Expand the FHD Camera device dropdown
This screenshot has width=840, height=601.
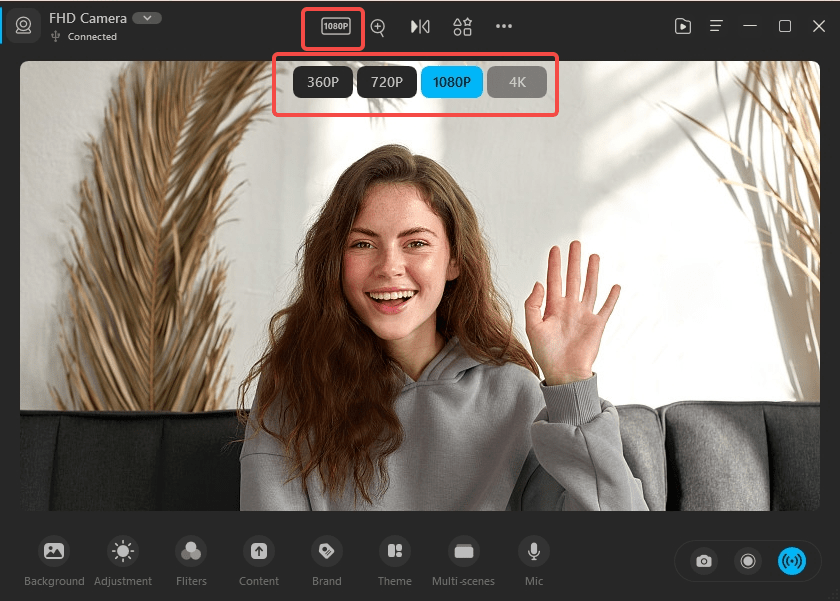147,17
